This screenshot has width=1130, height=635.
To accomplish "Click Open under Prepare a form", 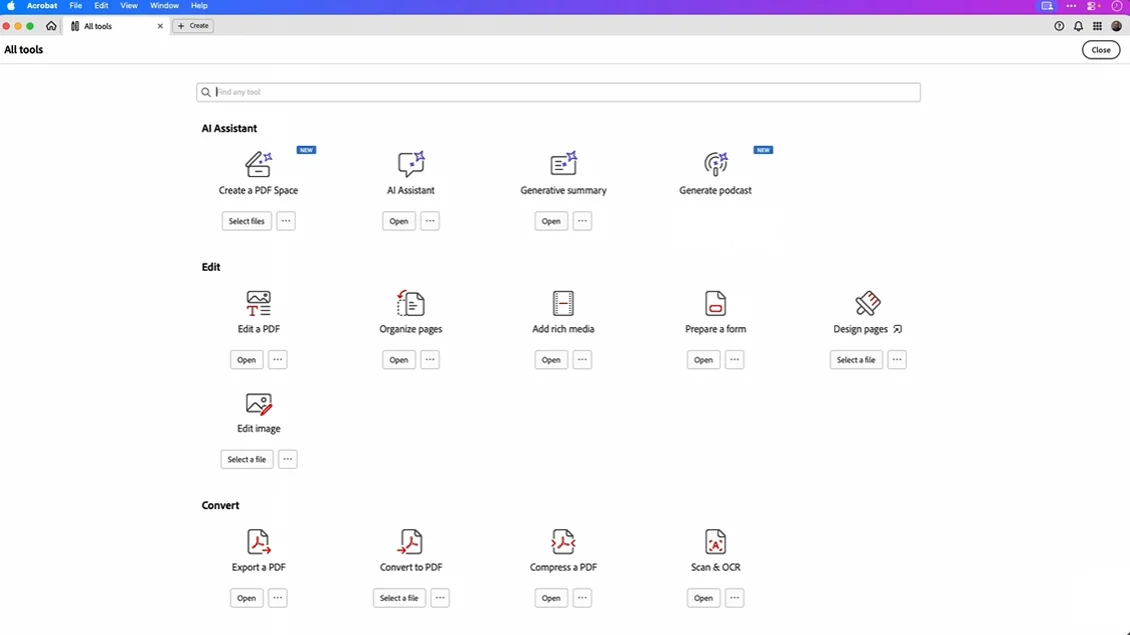I will pyautogui.click(x=703, y=360).
